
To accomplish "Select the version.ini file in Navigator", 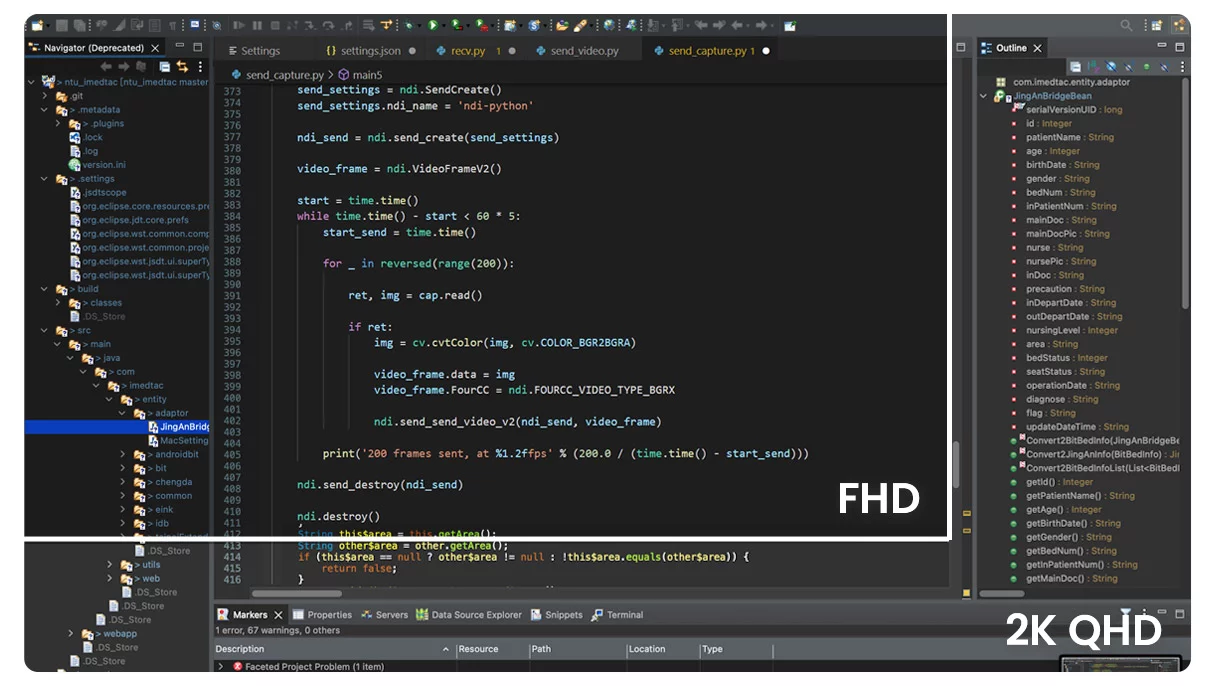I will point(104,165).
